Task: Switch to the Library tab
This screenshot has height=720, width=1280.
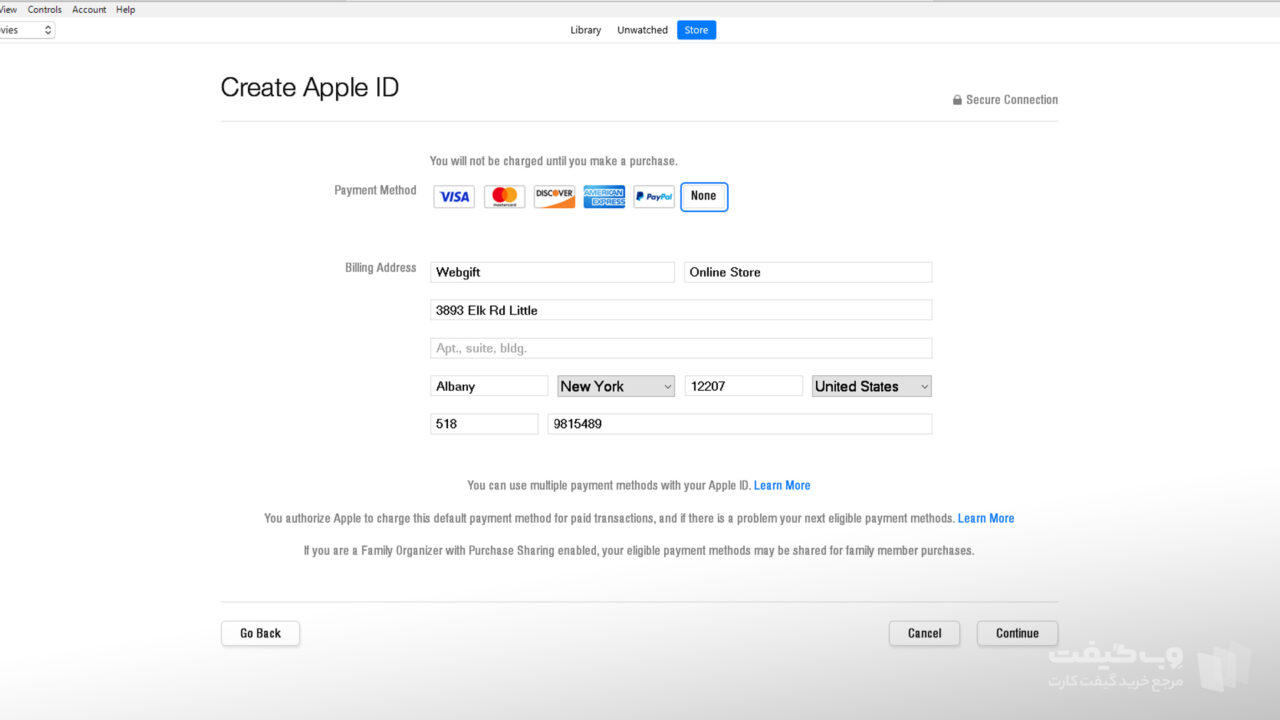Action: point(586,30)
